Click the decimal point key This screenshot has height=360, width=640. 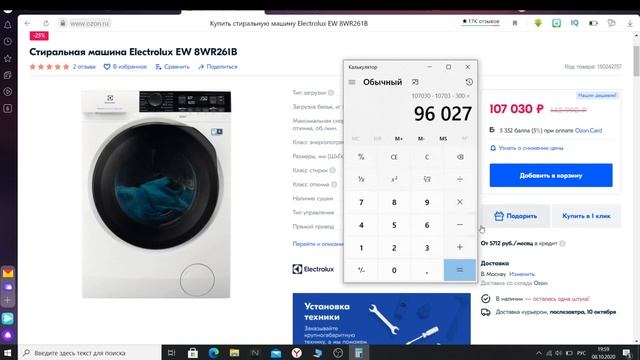pyautogui.click(x=427, y=270)
